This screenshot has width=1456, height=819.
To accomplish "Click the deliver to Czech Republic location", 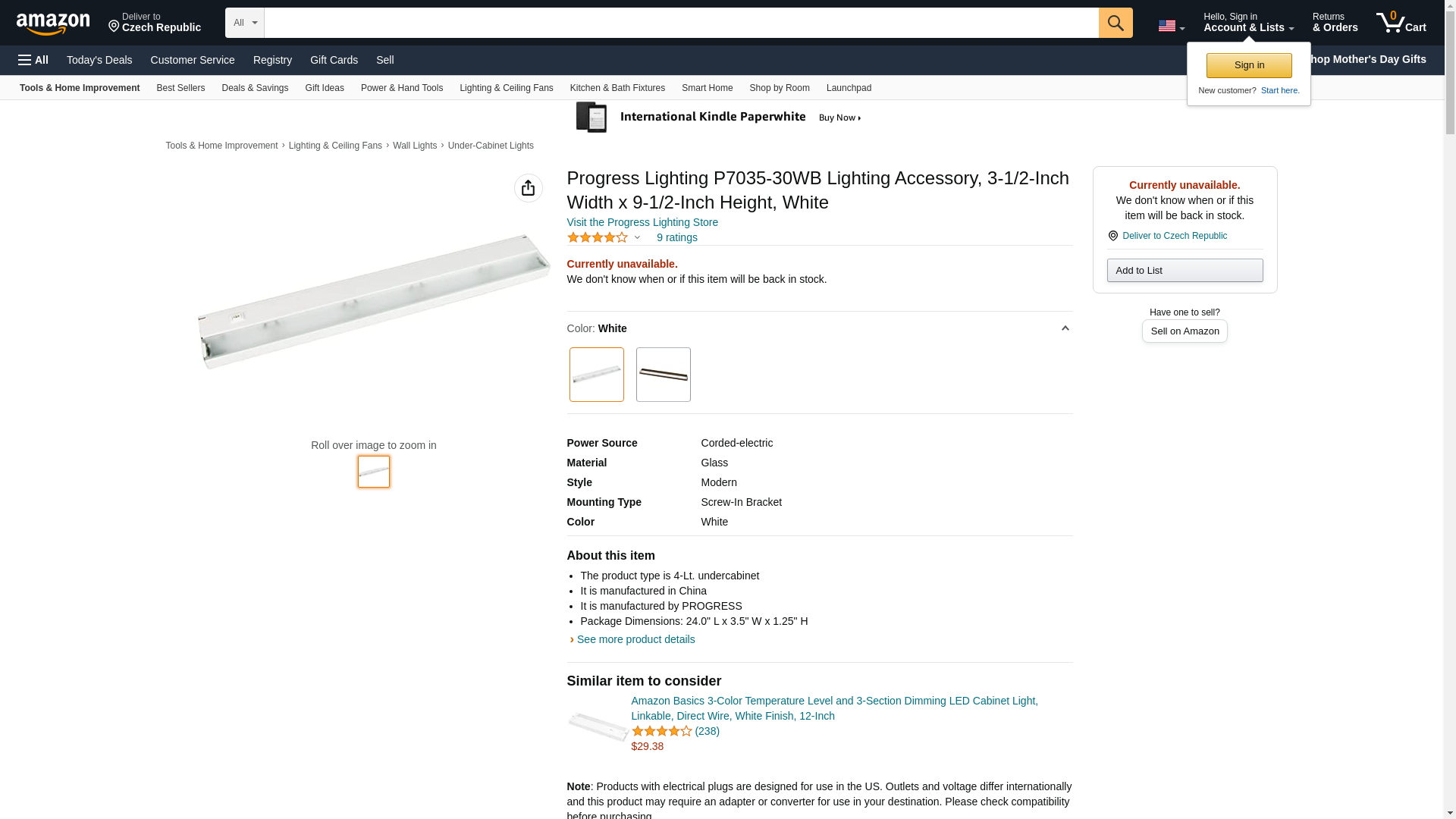I will pos(155,23).
